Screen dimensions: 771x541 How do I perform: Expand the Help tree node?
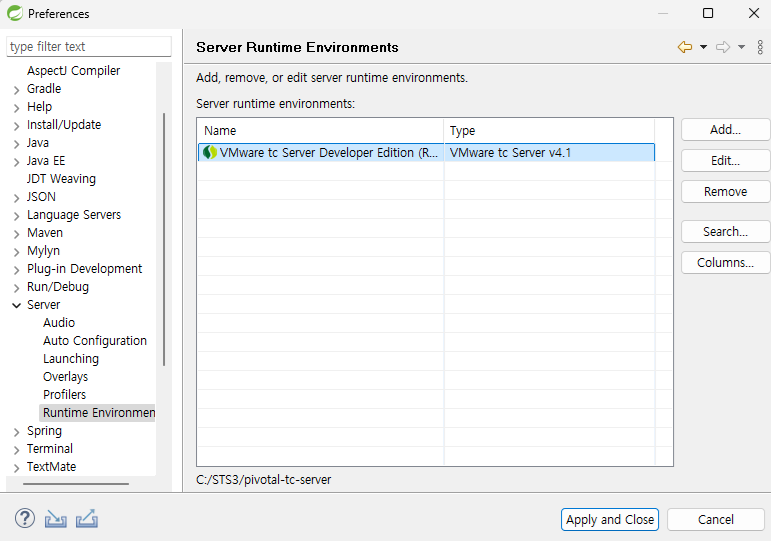(17, 108)
